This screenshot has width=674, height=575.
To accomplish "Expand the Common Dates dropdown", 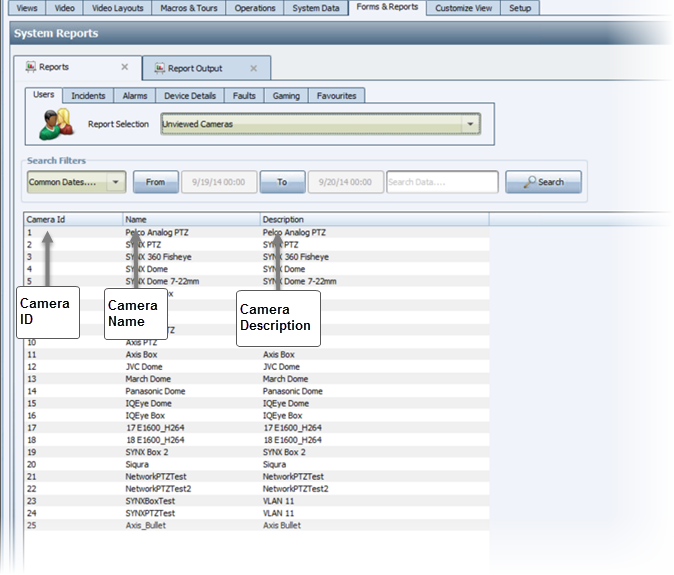I will (x=115, y=182).
